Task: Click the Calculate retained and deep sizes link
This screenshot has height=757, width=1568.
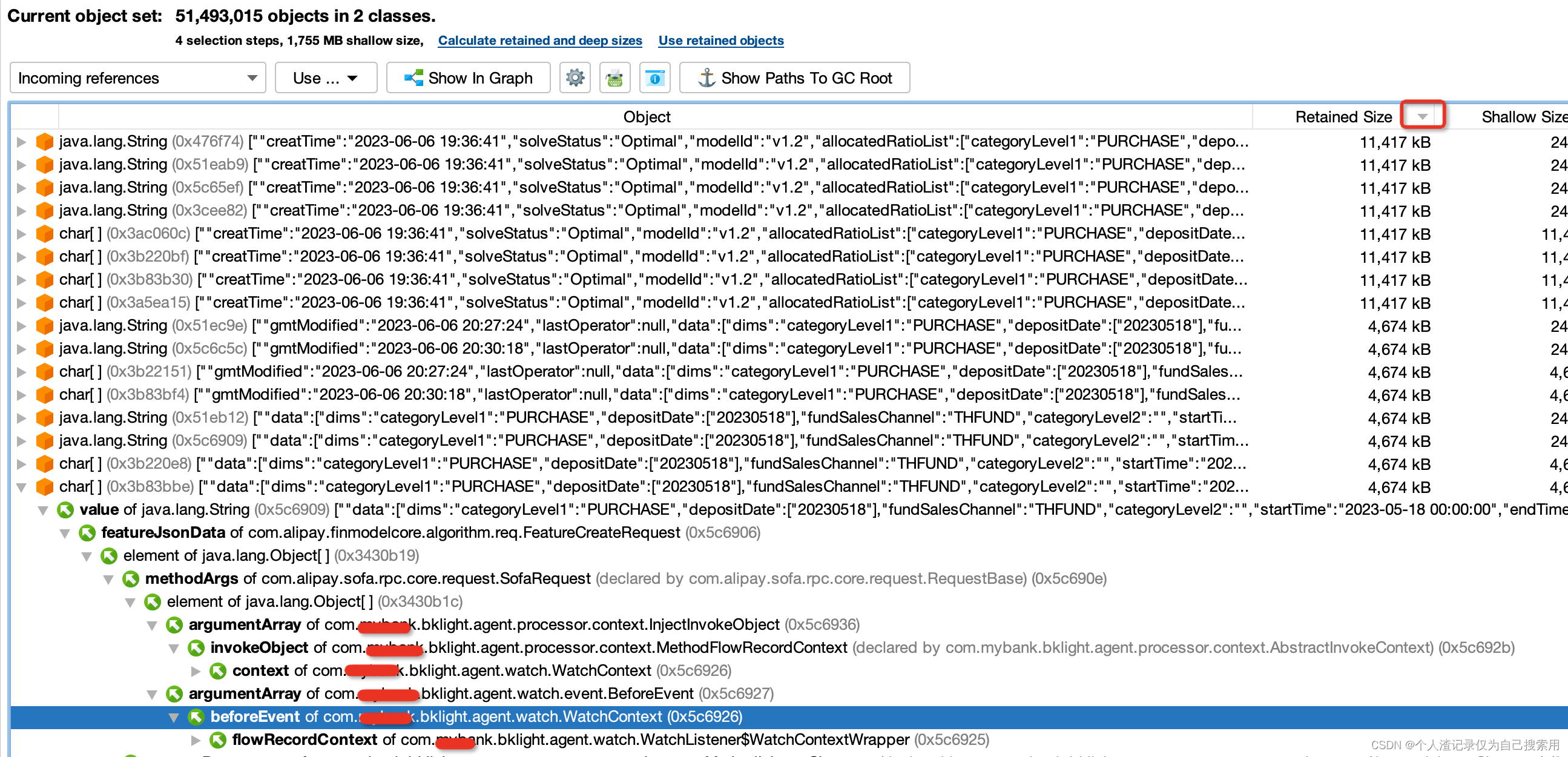Action: 539,40
